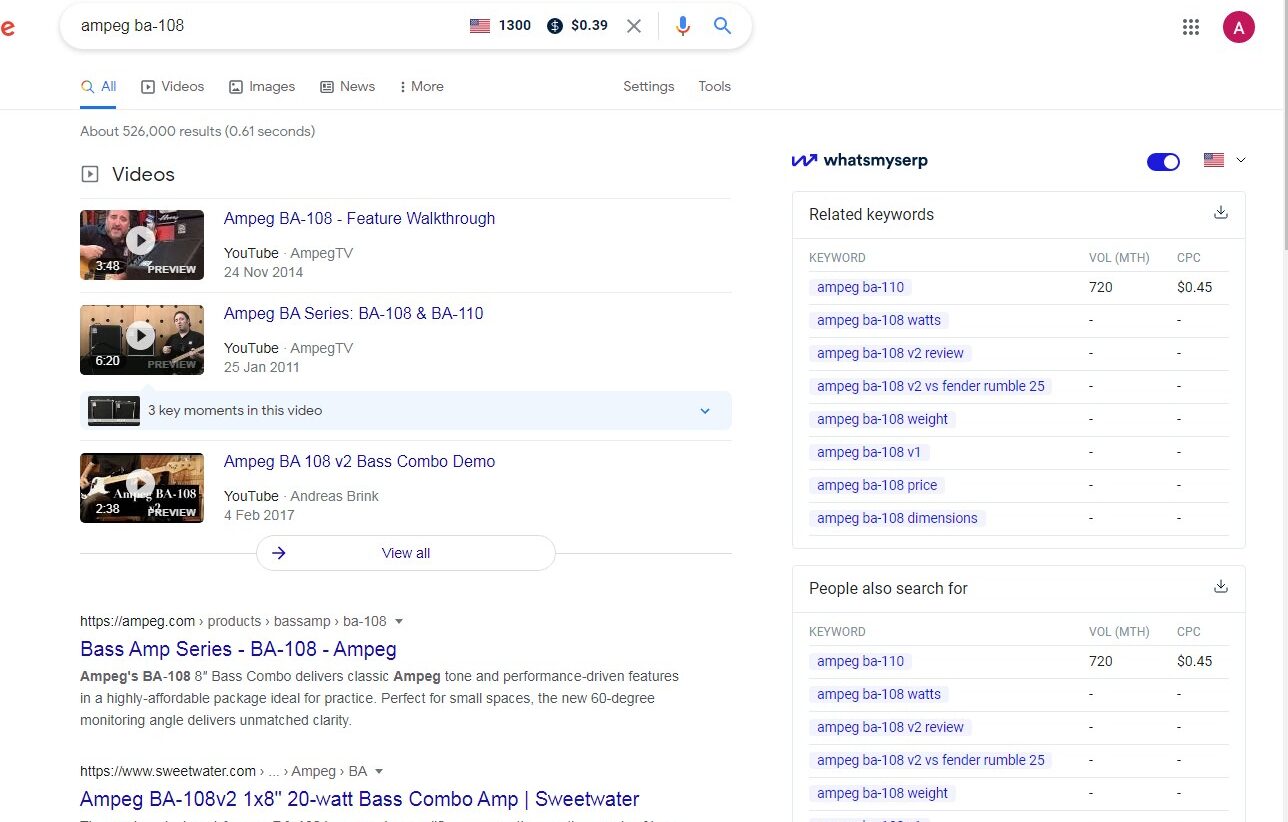
Task: Open the Sweetwater BA-108v2 result
Action: (x=359, y=799)
